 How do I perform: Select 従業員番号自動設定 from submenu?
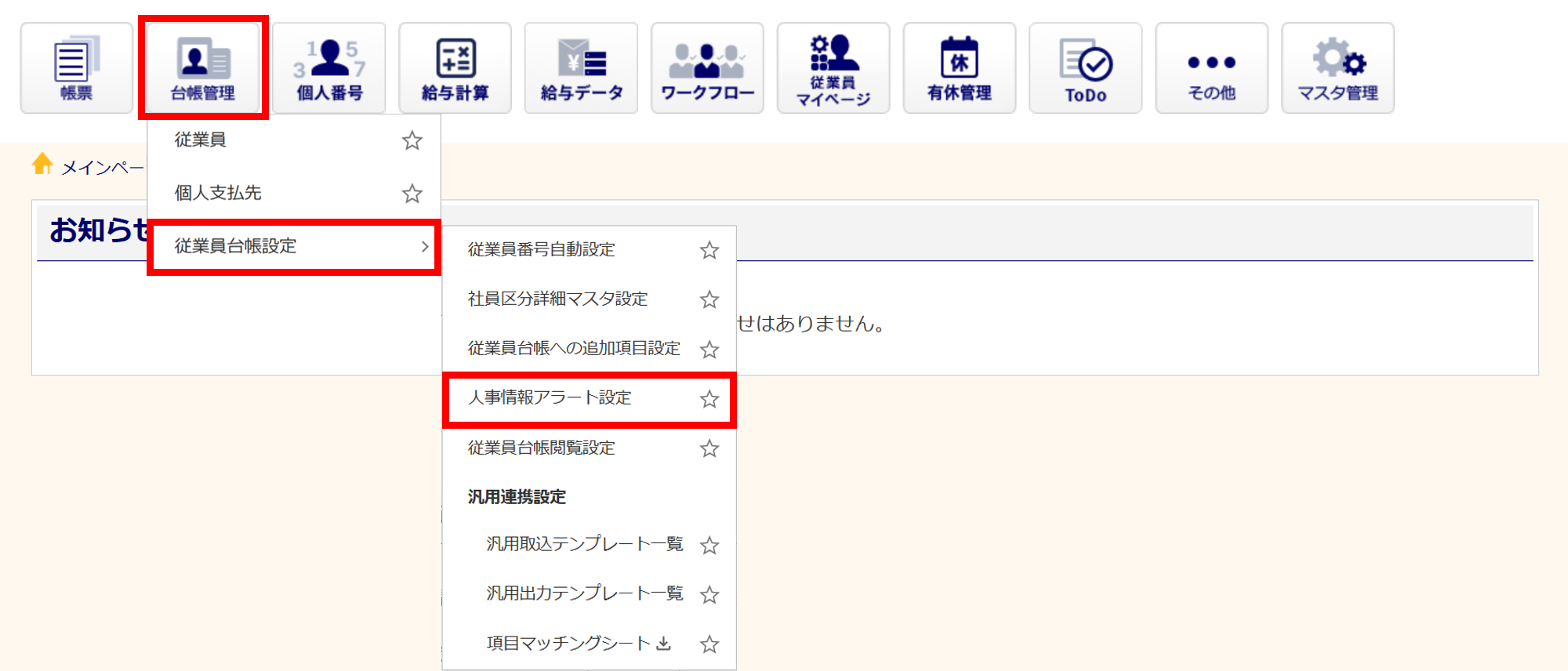542,249
